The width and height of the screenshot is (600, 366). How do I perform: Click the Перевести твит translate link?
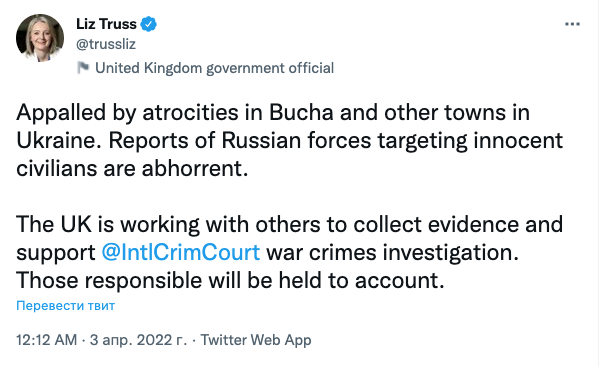tap(65, 306)
